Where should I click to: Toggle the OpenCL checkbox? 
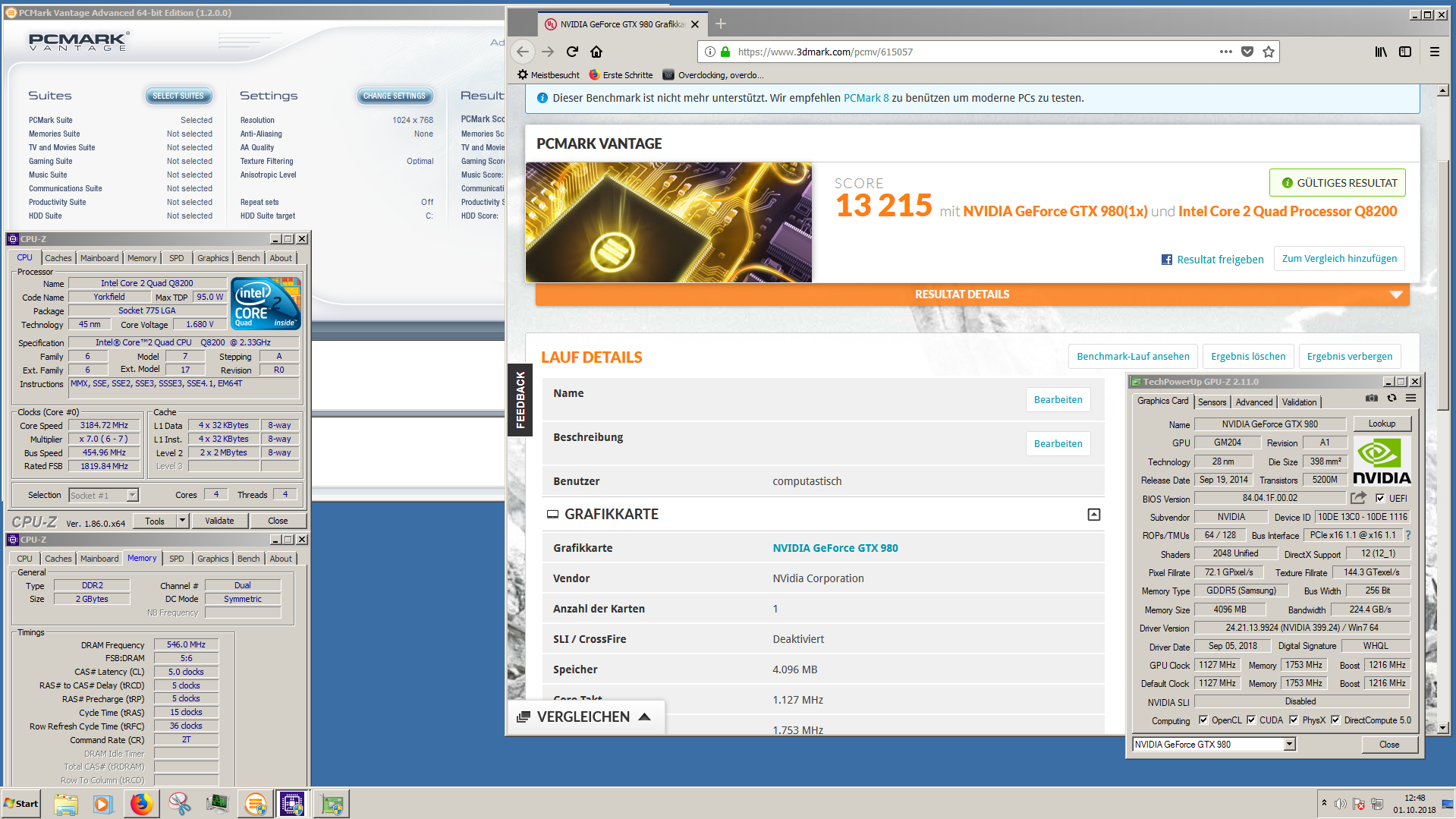pyautogui.click(x=1203, y=720)
